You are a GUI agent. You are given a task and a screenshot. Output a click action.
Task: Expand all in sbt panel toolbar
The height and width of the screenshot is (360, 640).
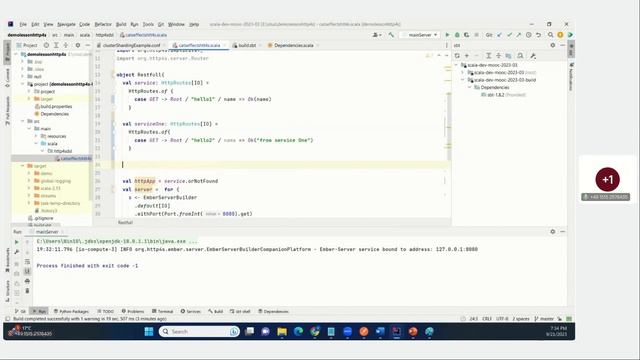(x=488, y=56)
